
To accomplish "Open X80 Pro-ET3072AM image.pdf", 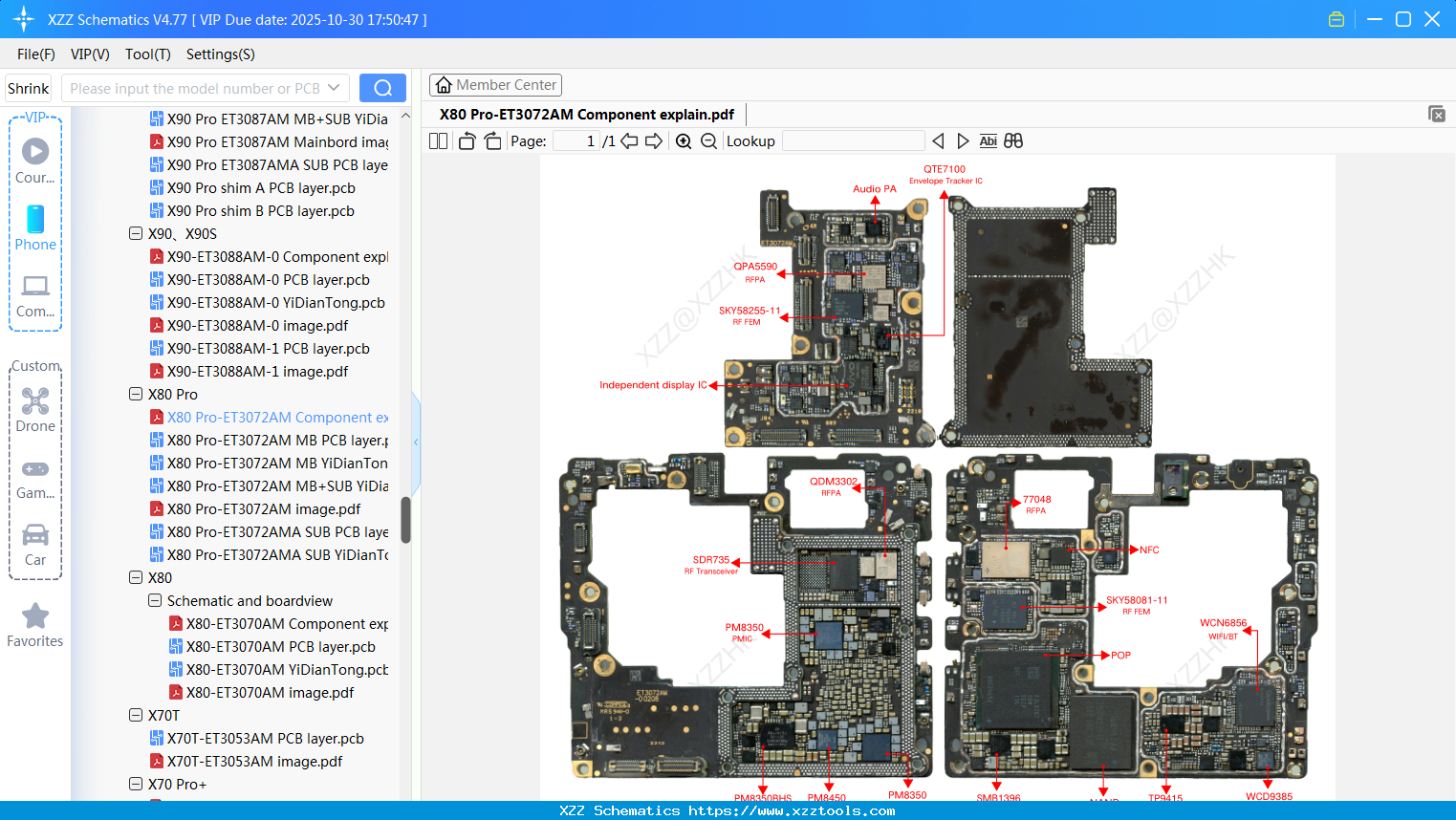I will click(255, 508).
